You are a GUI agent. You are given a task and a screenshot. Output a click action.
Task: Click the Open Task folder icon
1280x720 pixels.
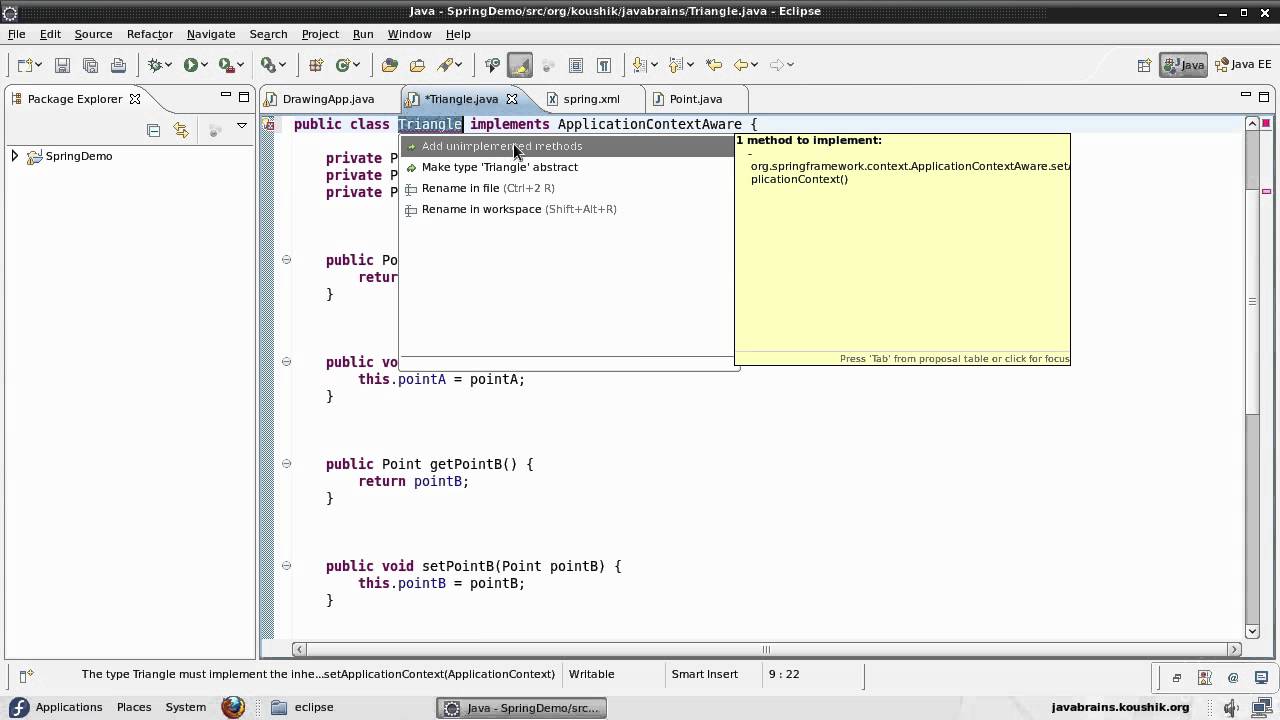417,65
